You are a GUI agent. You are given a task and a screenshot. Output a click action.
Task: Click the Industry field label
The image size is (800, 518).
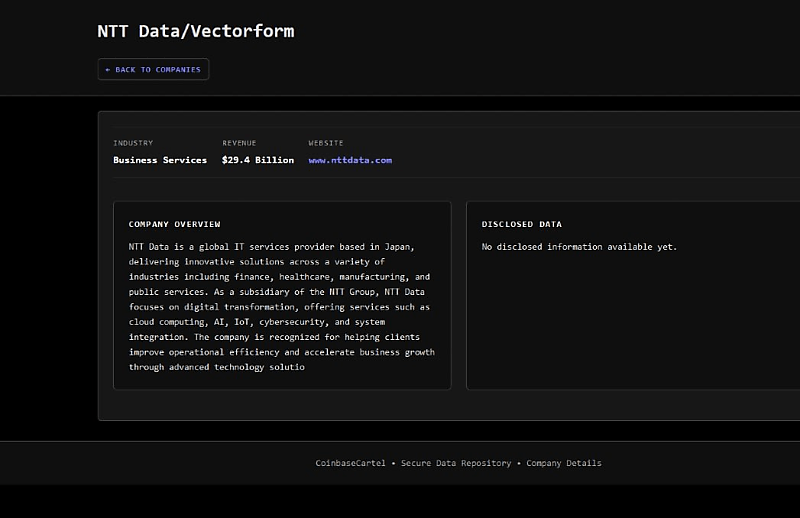133,143
